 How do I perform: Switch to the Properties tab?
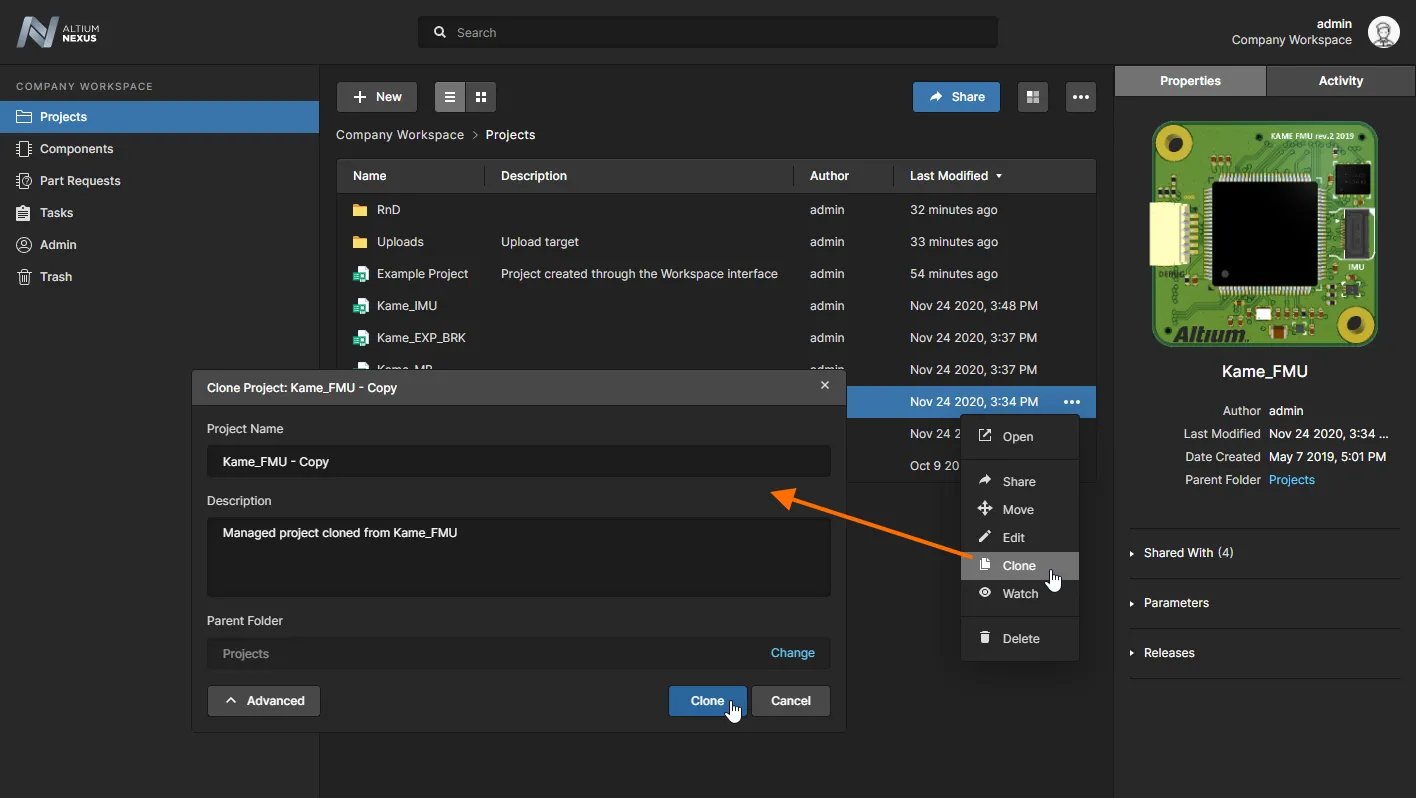coord(1190,81)
